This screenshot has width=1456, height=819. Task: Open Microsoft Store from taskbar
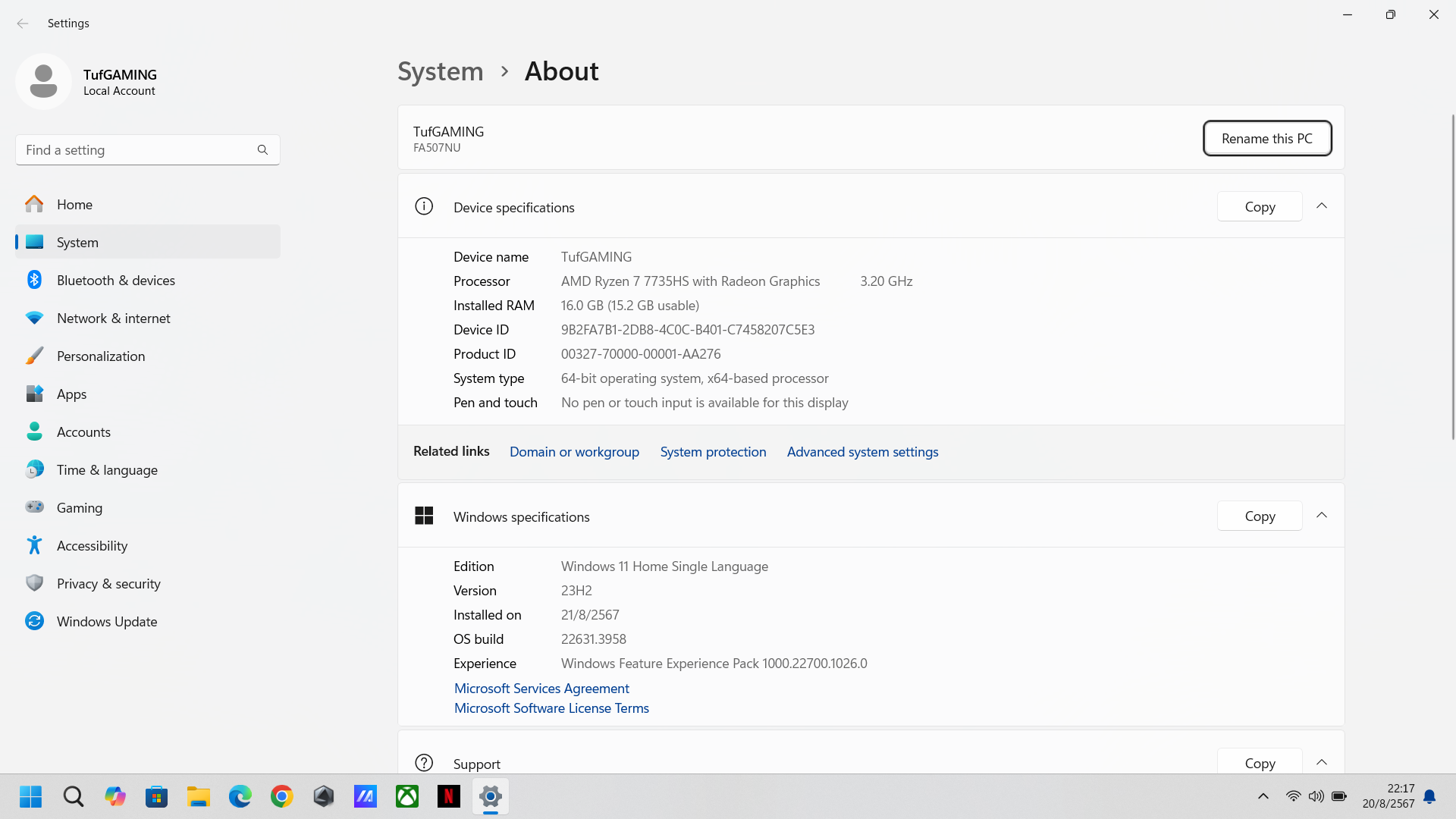tap(157, 796)
